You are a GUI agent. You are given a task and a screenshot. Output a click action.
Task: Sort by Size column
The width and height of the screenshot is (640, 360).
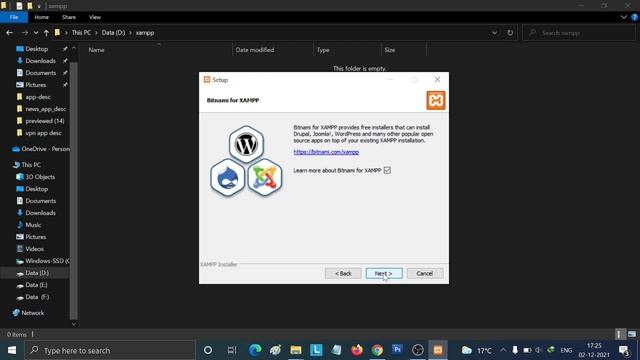tap(389, 50)
